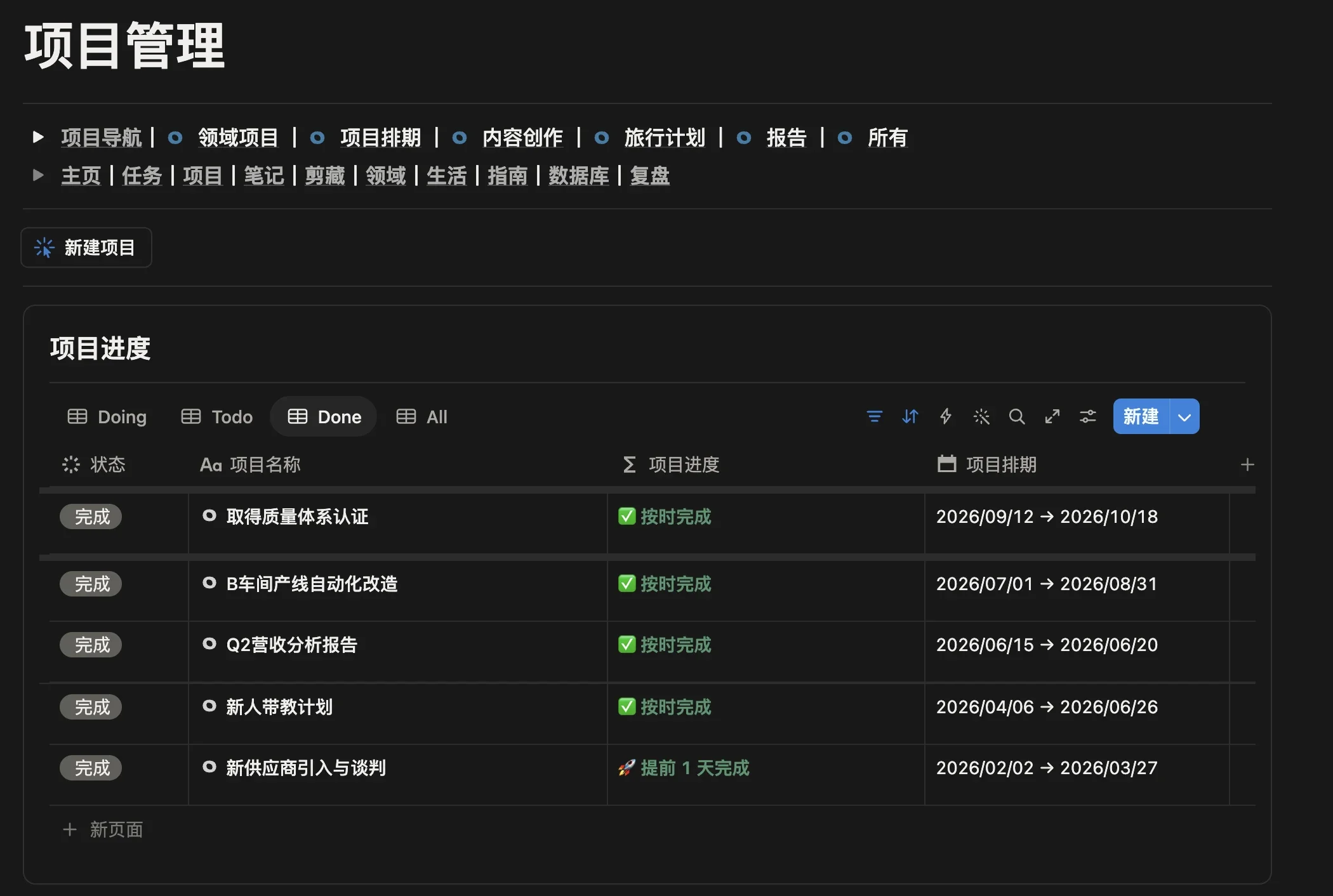1333x896 pixels.
Task: Expand the 主页 navigation toggle triangle
Action: point(38,175)
